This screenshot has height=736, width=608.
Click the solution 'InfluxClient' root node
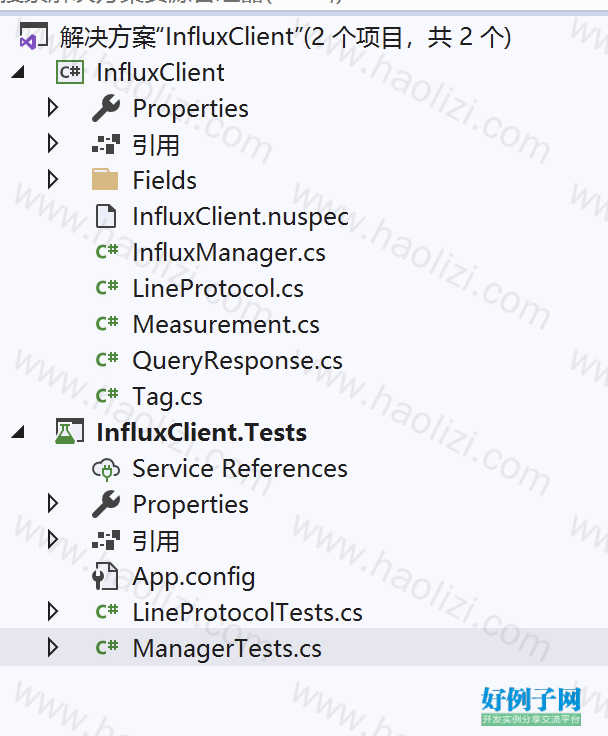coord(285,37)
